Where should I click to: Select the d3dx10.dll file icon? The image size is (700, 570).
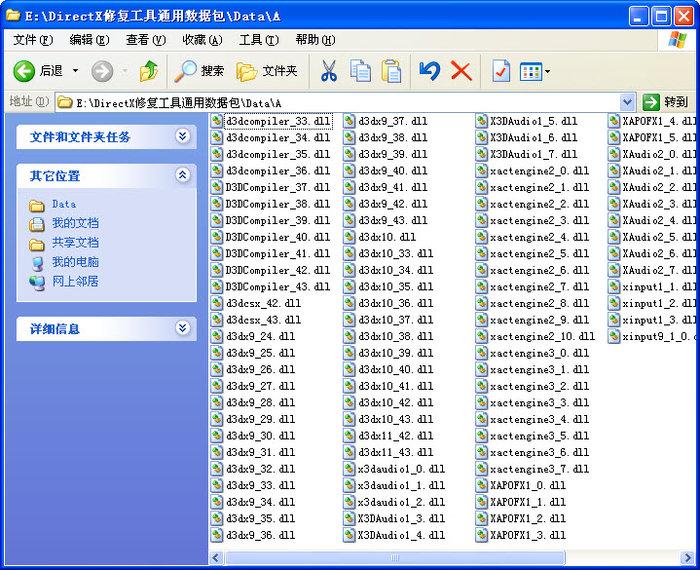tap(349, 237)
